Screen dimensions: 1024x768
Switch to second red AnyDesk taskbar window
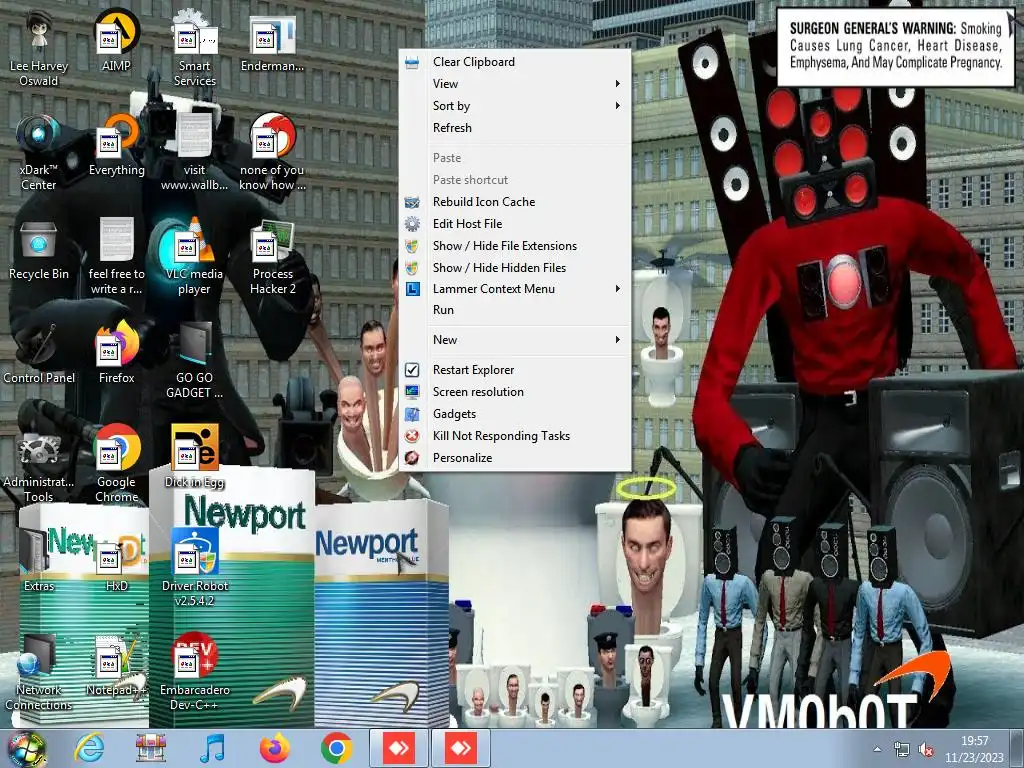(x=461, y=748)
